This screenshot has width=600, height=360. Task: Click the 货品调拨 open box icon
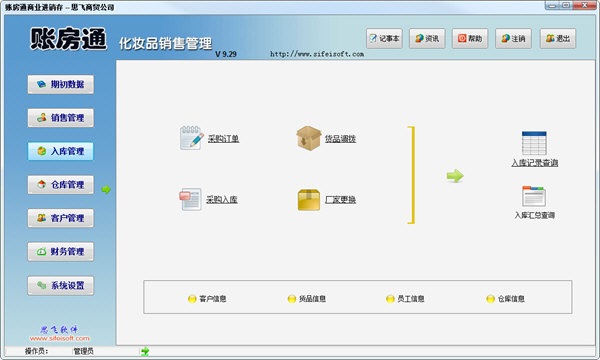pos(308,138)
